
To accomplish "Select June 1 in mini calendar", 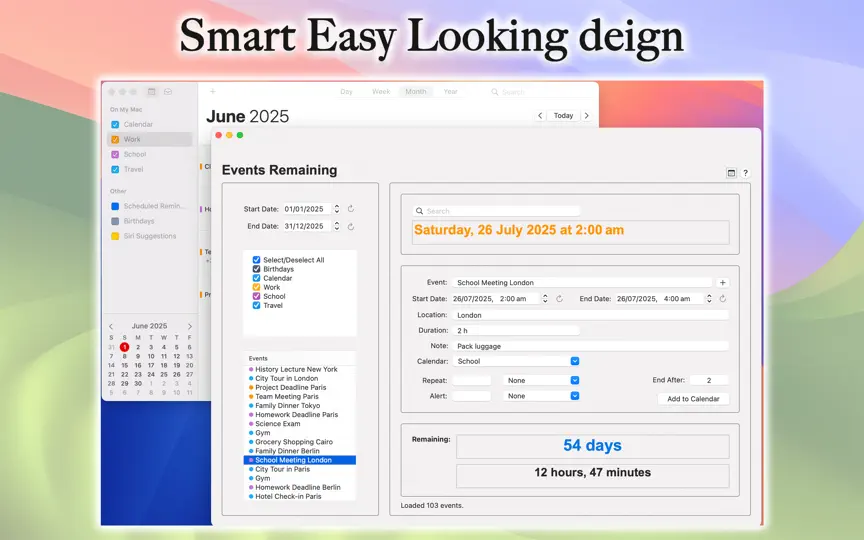I will [x=125, y=347].
